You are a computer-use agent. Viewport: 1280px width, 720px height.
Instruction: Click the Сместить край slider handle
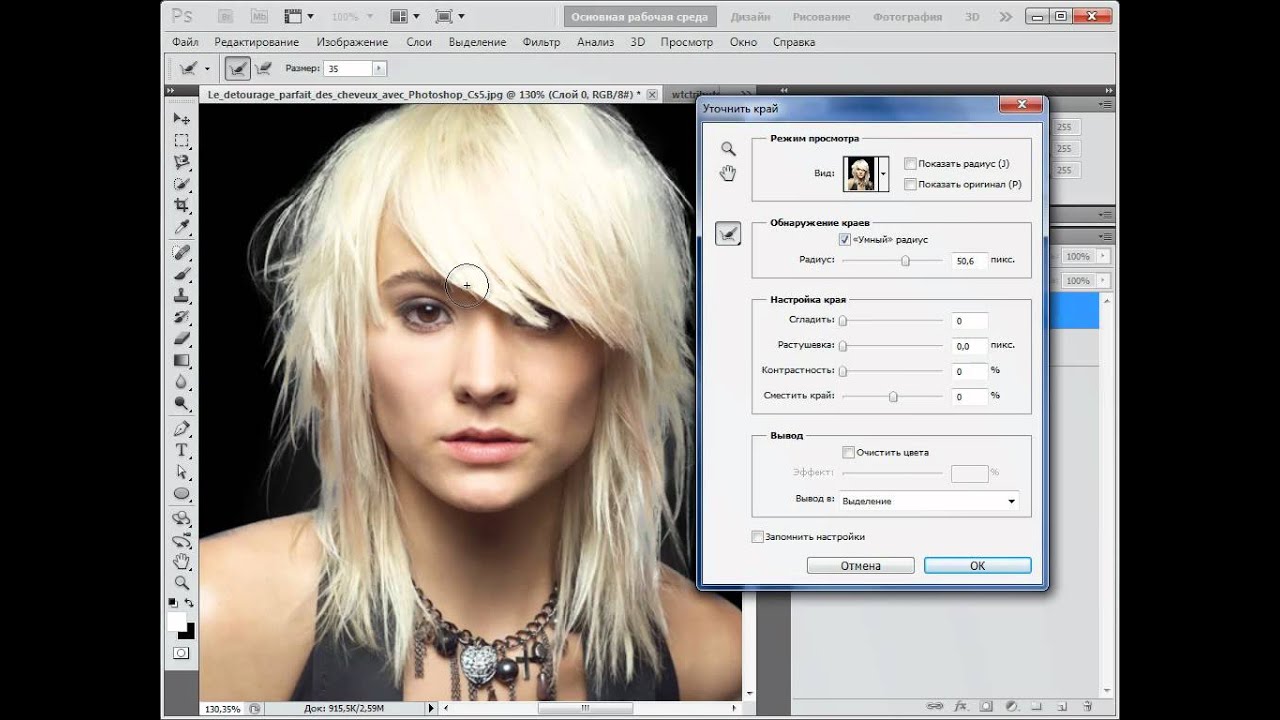(893, 397)
